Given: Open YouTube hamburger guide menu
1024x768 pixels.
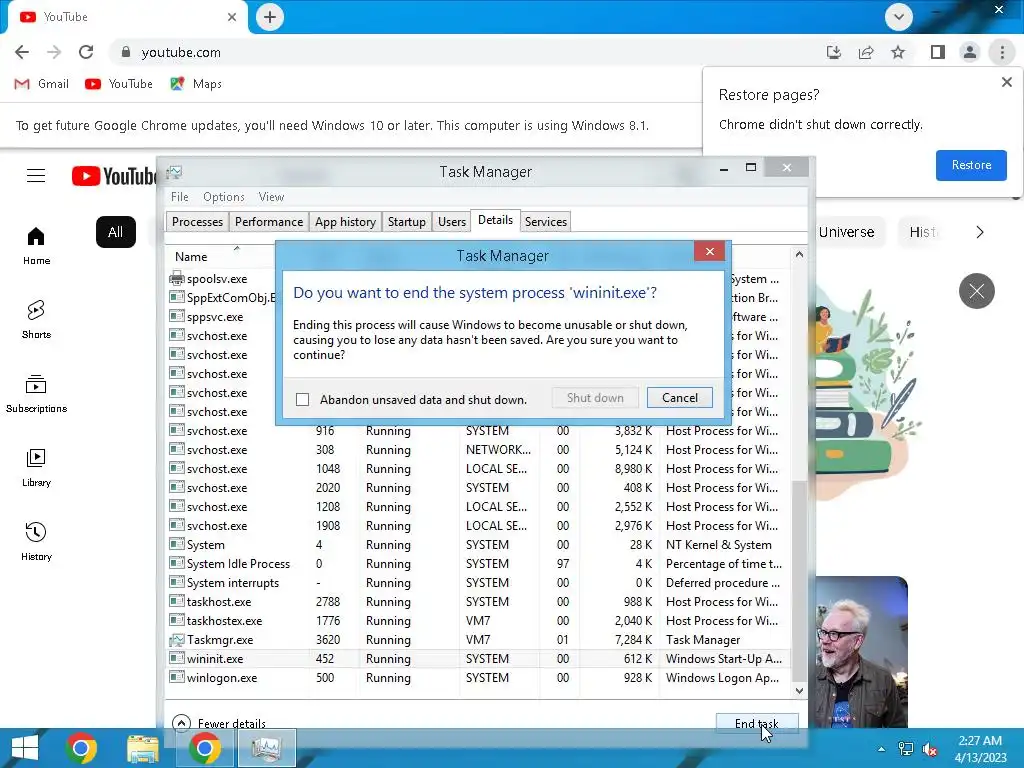Looking at the screenshot, I should [x=36, y=176].
